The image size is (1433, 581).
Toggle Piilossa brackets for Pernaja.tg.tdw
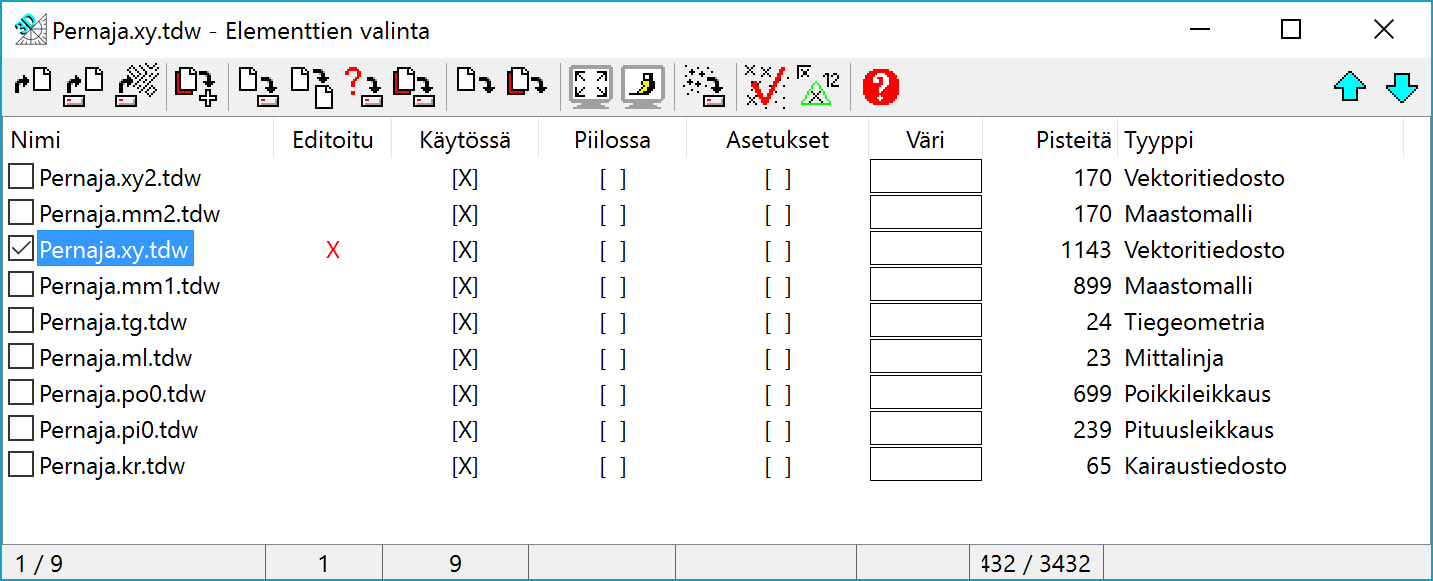pyautogui.click(x=613, y=322)
